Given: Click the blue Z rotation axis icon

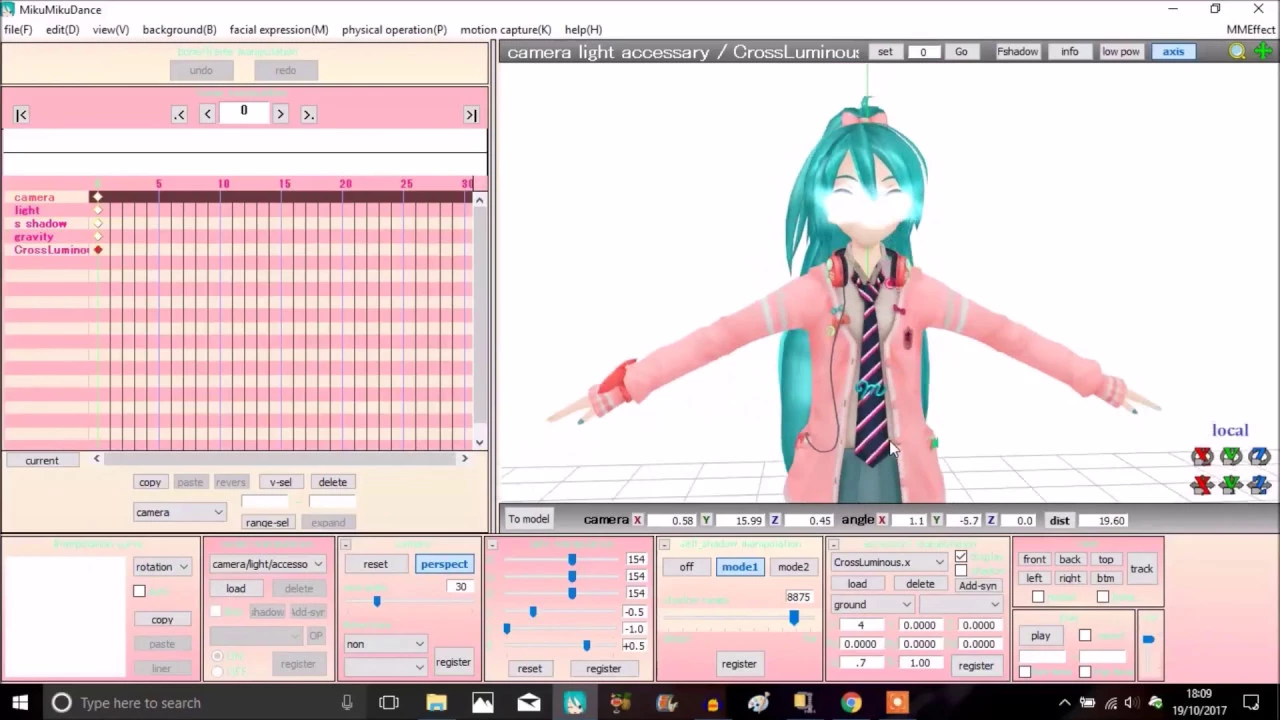Looking at the screenshot, I should point(1259,457).
